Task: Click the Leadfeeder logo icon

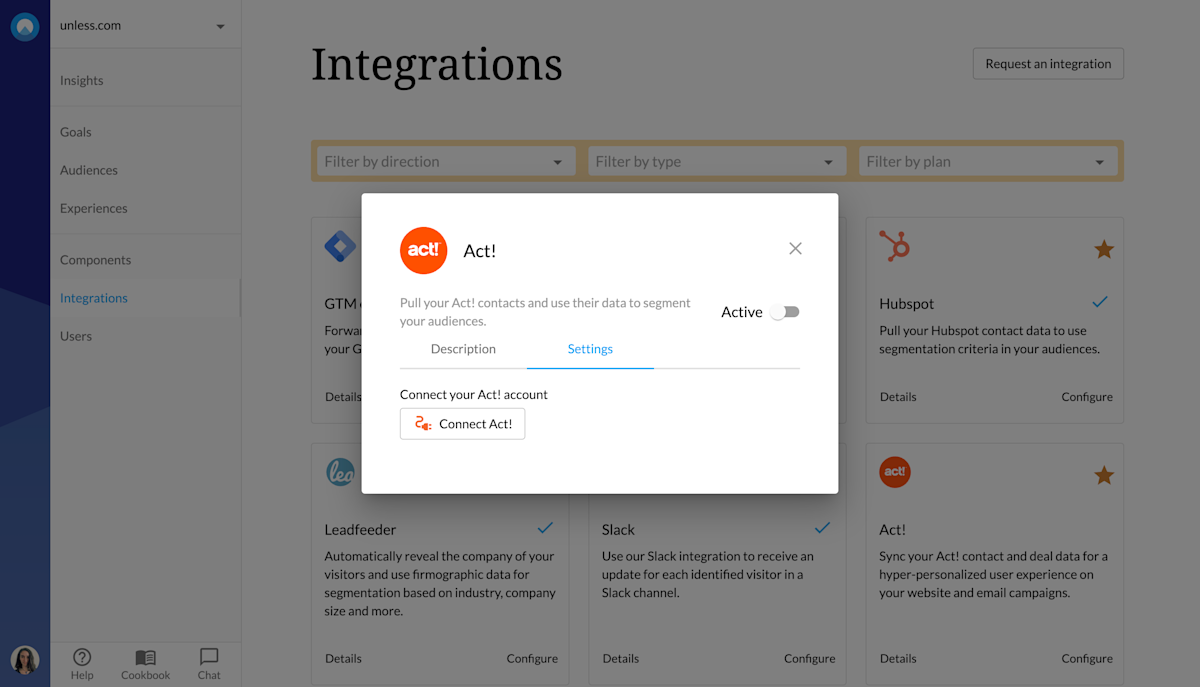Action: [341, 472]
